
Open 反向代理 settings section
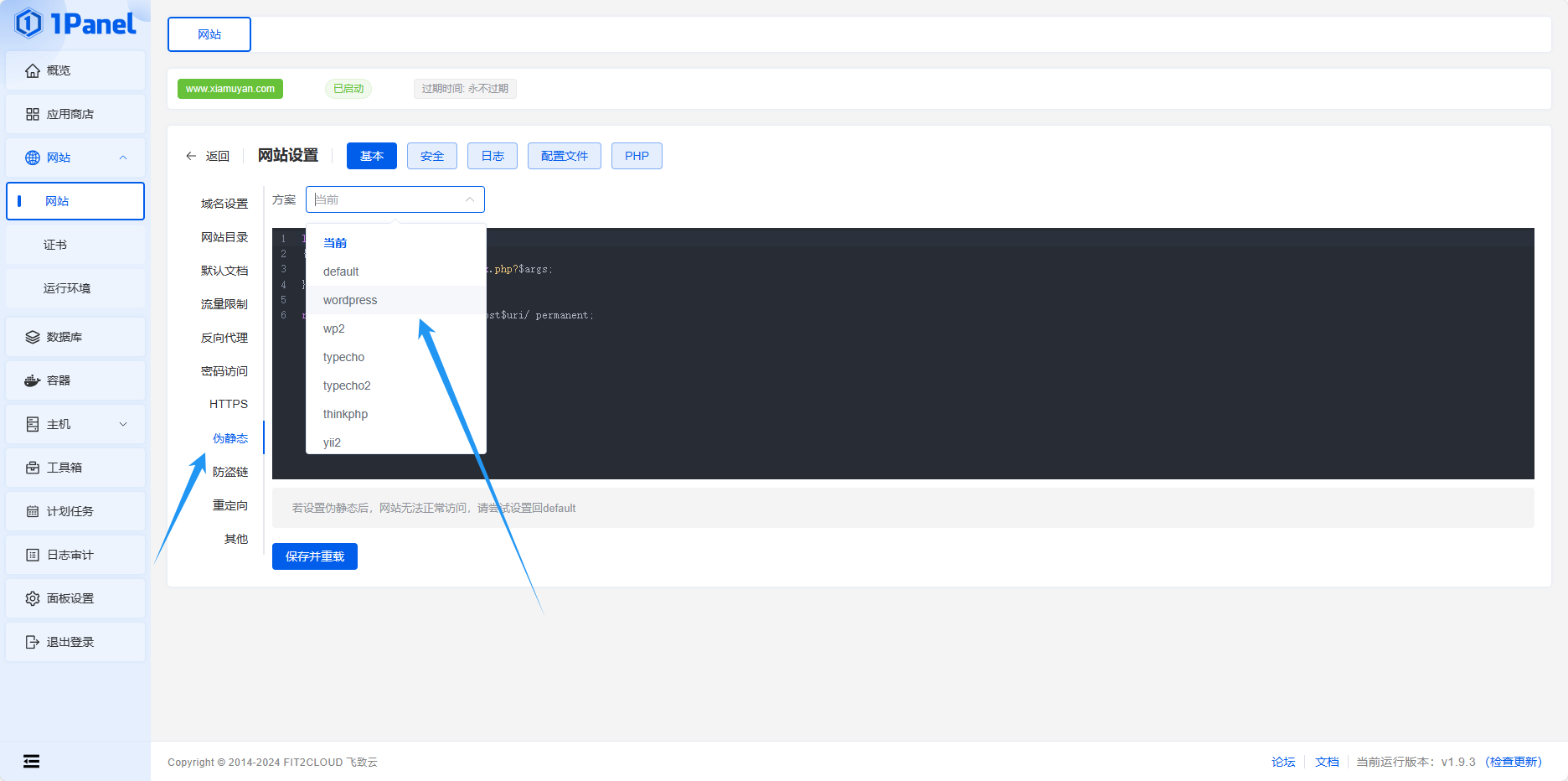coord(224,338)
